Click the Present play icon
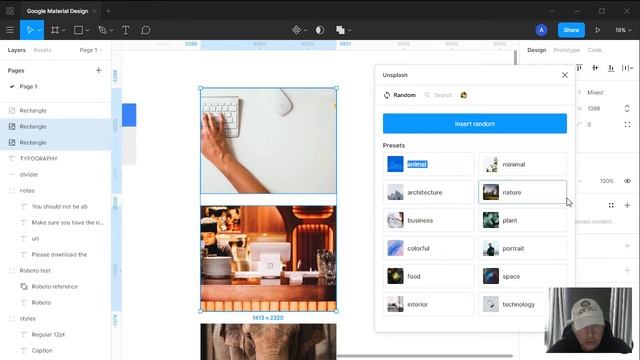Screen dimensions: 640x360 [x=598, y=30]
